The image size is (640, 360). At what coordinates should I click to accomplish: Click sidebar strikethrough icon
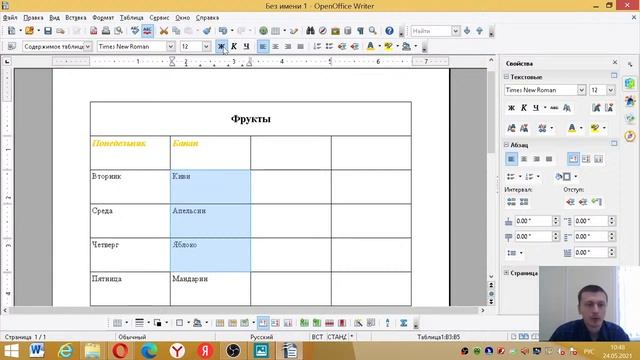tap(554, 108)
